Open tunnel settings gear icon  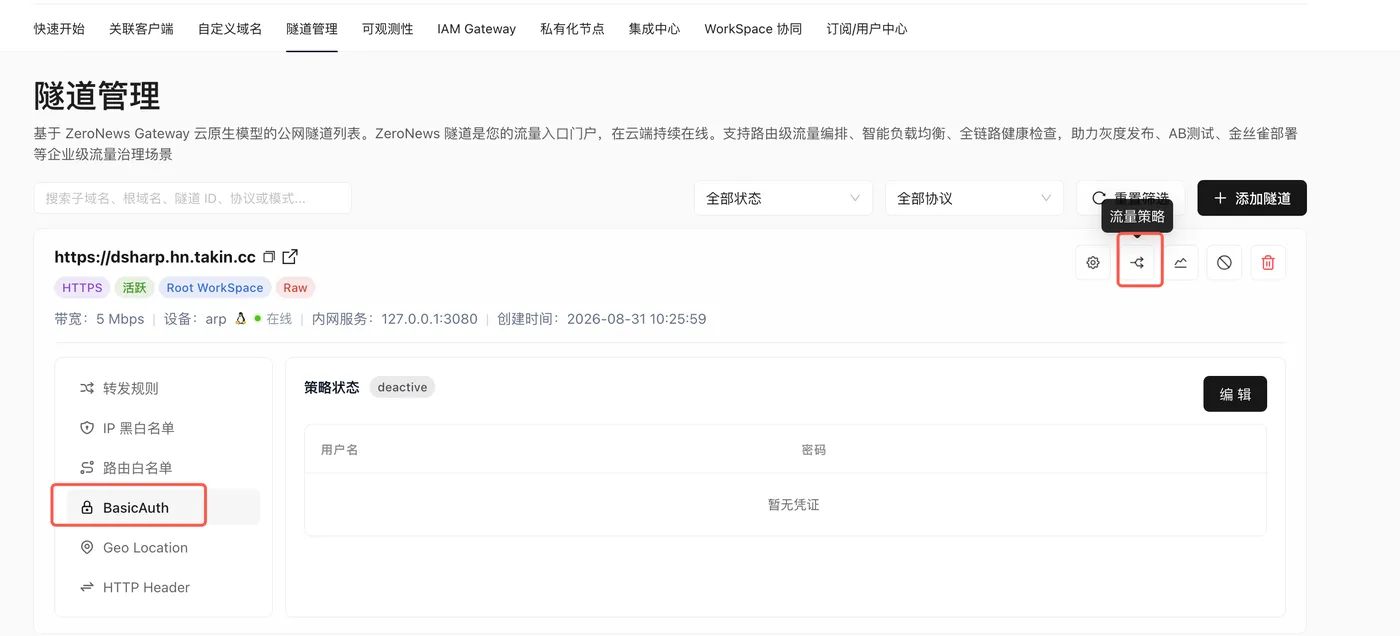pyautogui.click(x=1093, y=263)
